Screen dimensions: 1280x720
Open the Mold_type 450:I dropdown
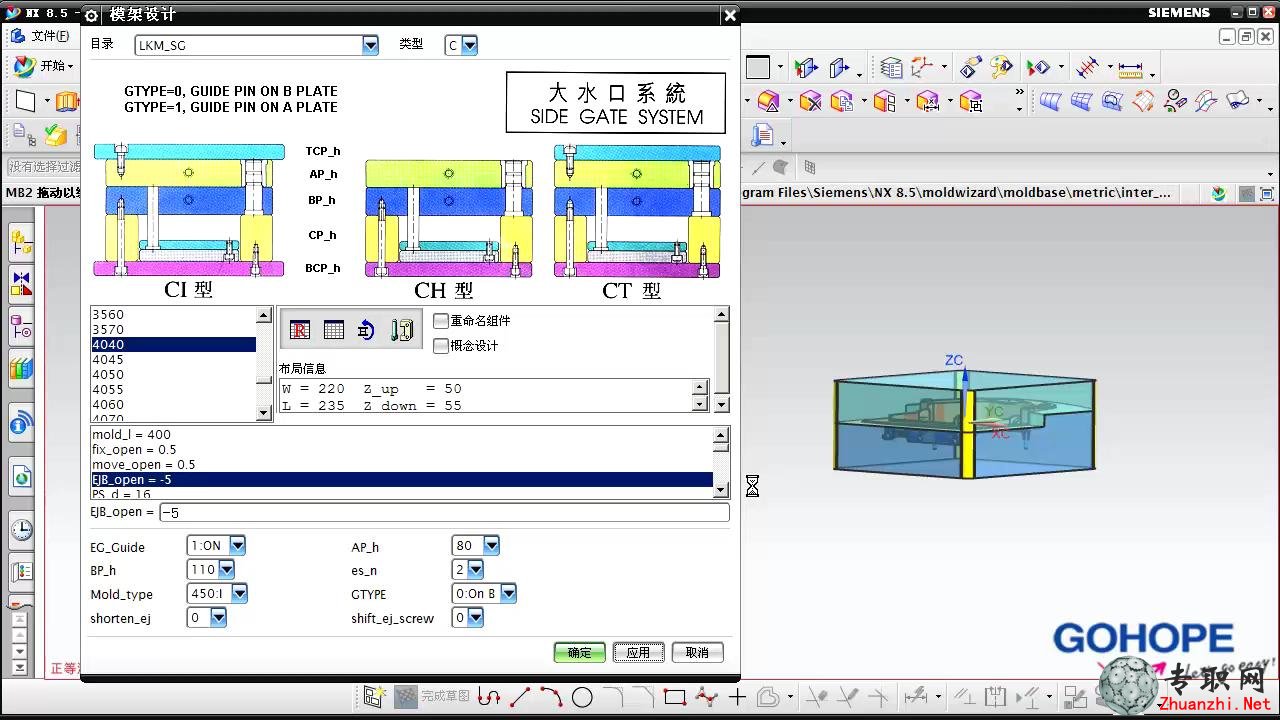pyautogui.click(x=238, y=593)
